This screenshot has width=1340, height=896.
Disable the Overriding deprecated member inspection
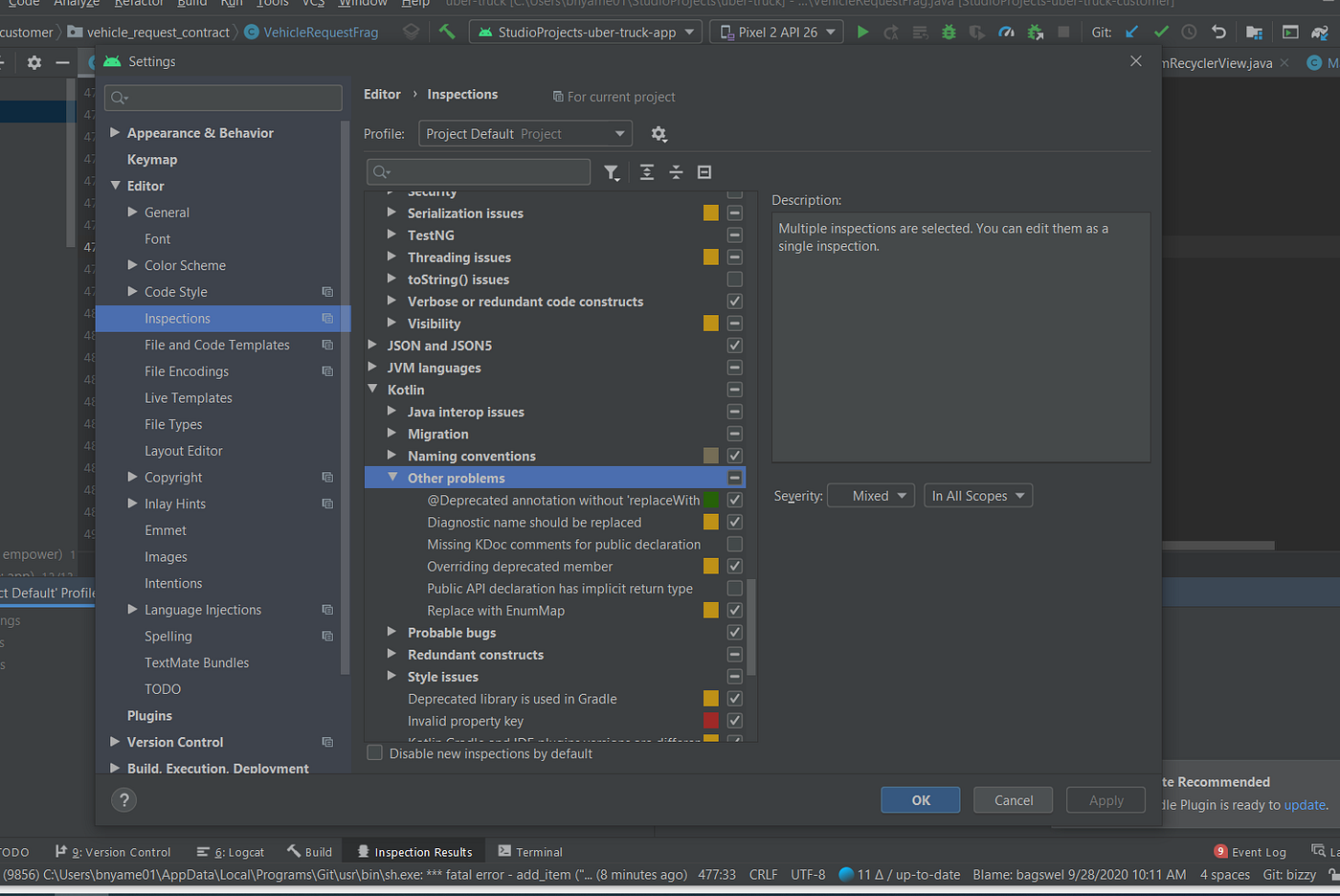734,566
